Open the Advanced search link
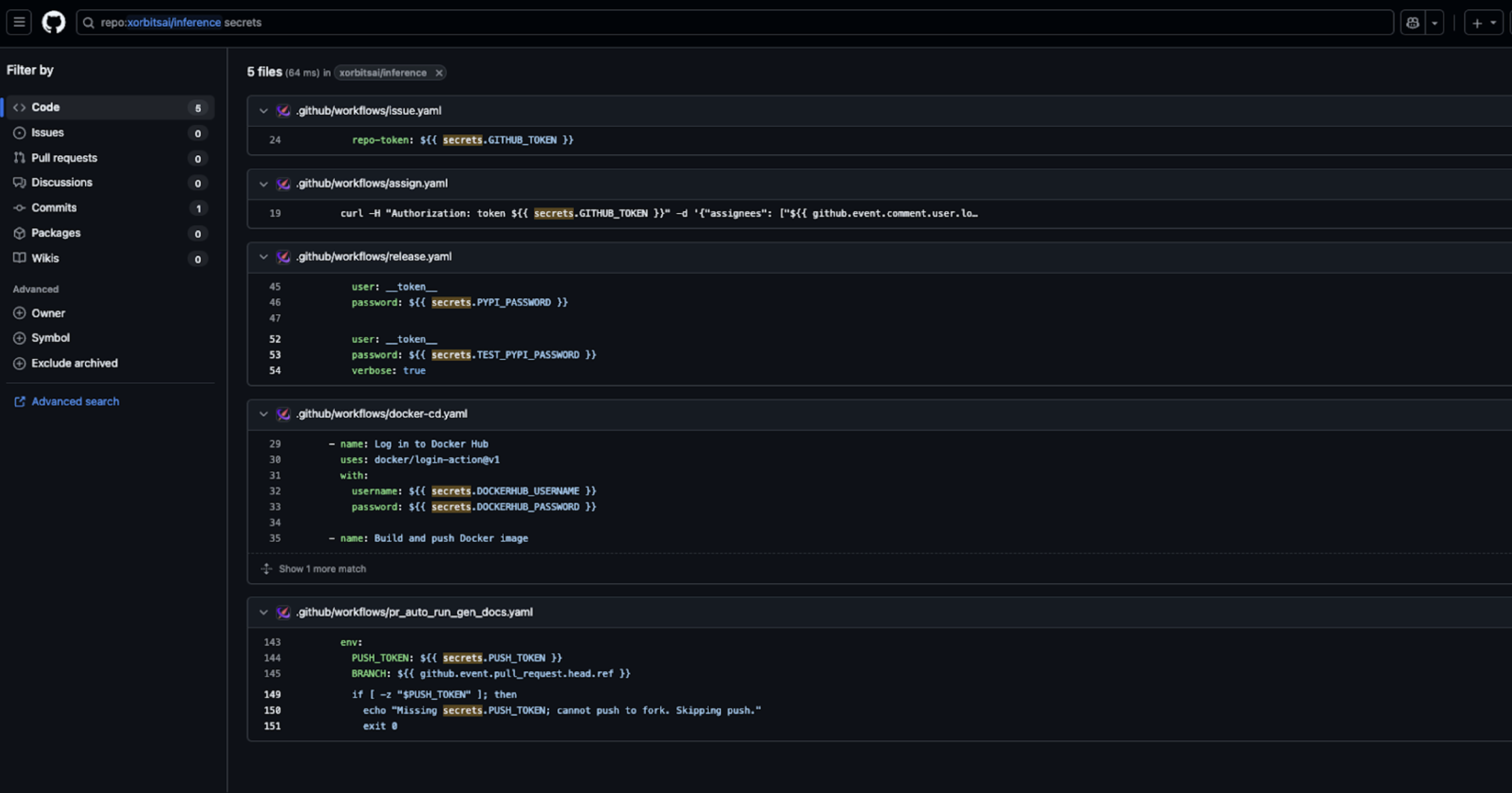Image resolution: width=1512 pixels, height=793 pixels. pos(75,402)
